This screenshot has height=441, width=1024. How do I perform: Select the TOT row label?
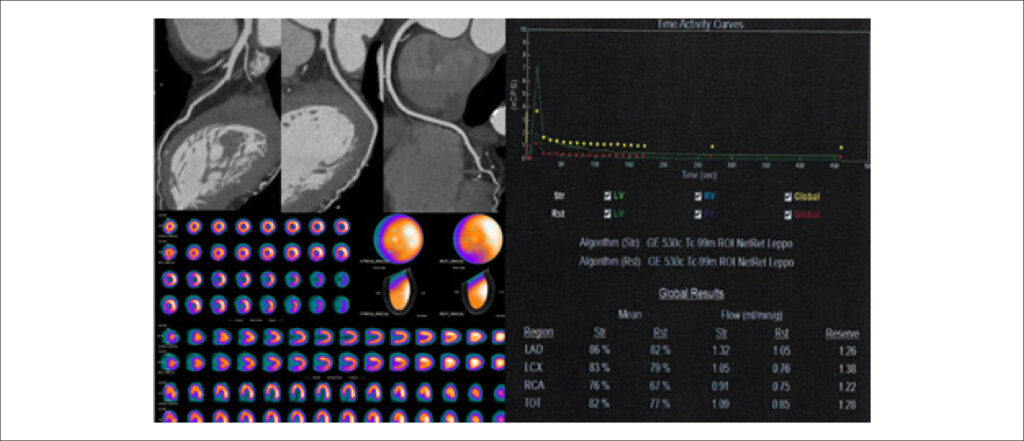(534, 404)
